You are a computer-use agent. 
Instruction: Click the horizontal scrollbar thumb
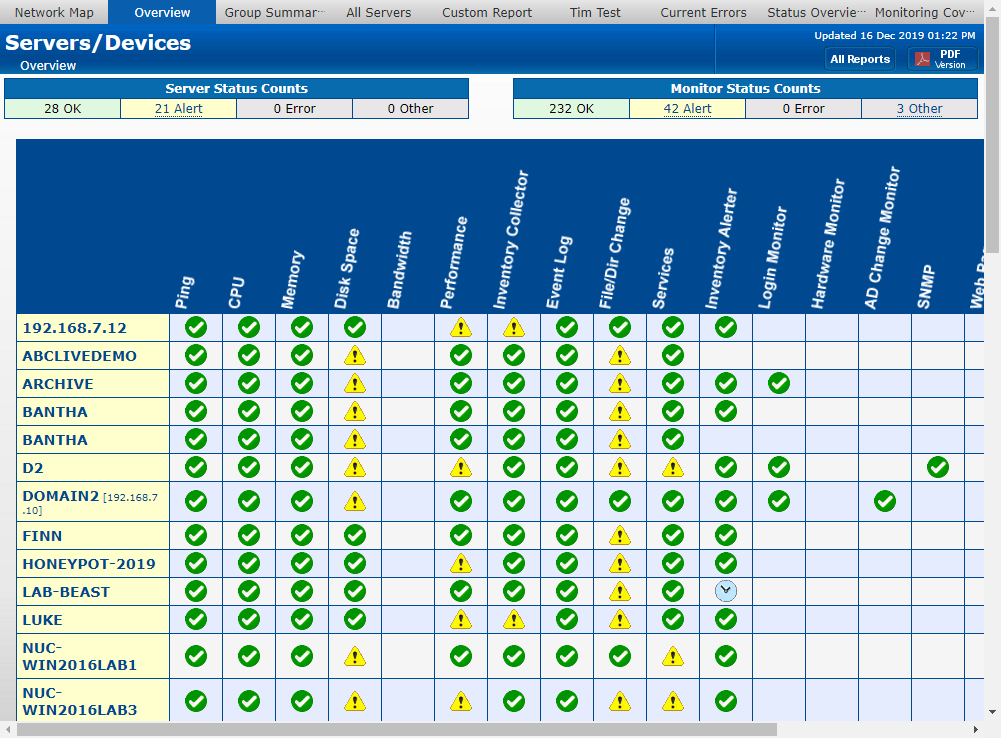point(396,729)
